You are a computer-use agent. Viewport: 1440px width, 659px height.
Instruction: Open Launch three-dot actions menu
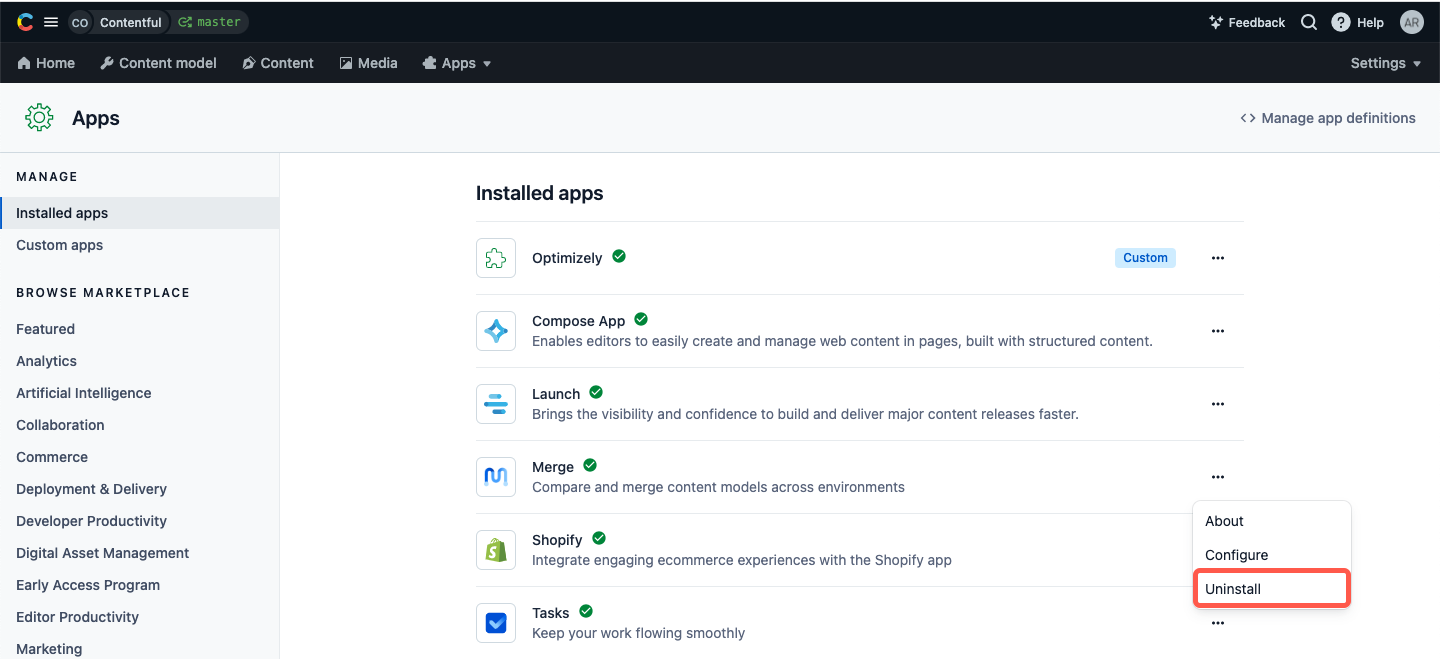1218,404
